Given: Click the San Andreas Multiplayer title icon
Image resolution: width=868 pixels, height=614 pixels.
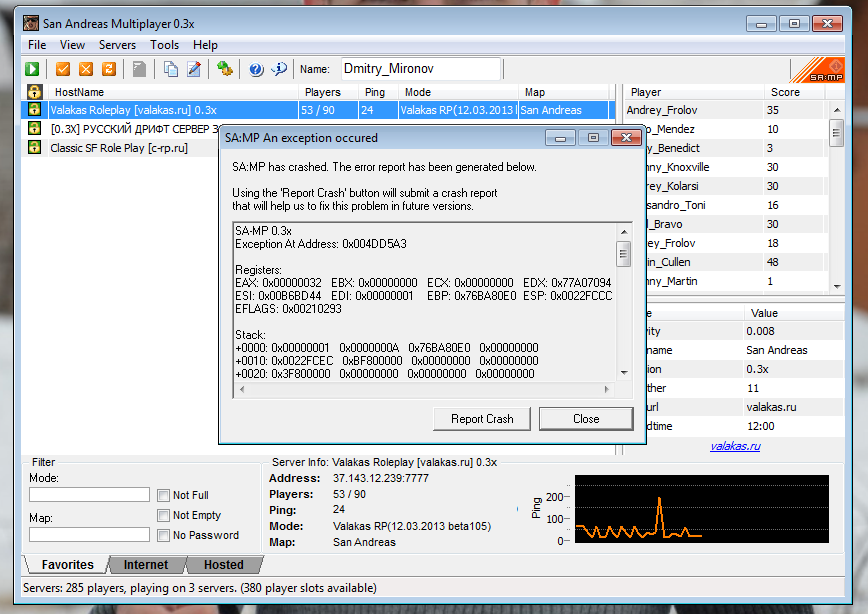Looking at the screenshot, I should (x=31, y=23).
